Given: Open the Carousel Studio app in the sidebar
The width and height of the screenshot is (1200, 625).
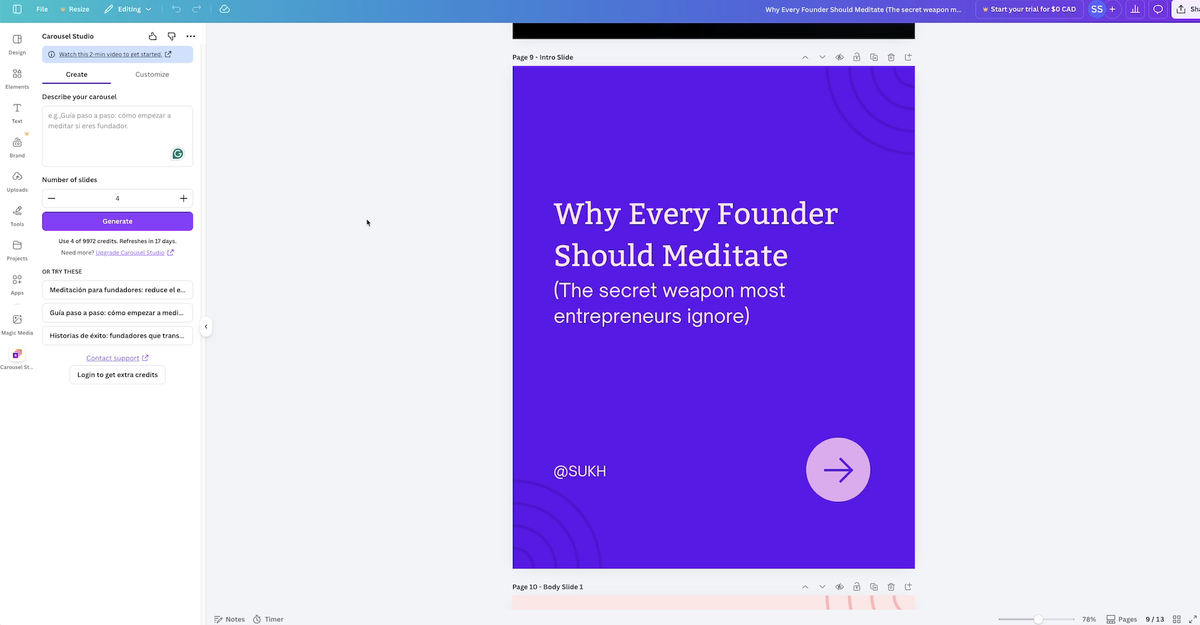Looking at the screenshot, I should pos(17,359).
